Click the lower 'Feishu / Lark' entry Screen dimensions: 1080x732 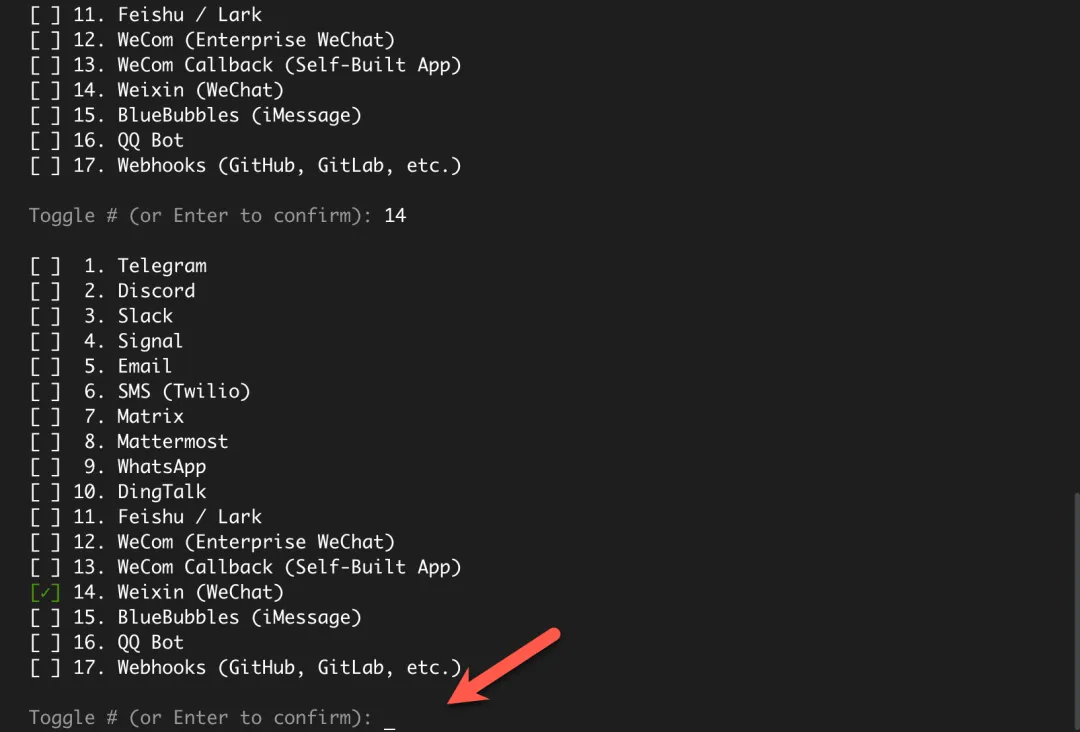pos(189,517)
